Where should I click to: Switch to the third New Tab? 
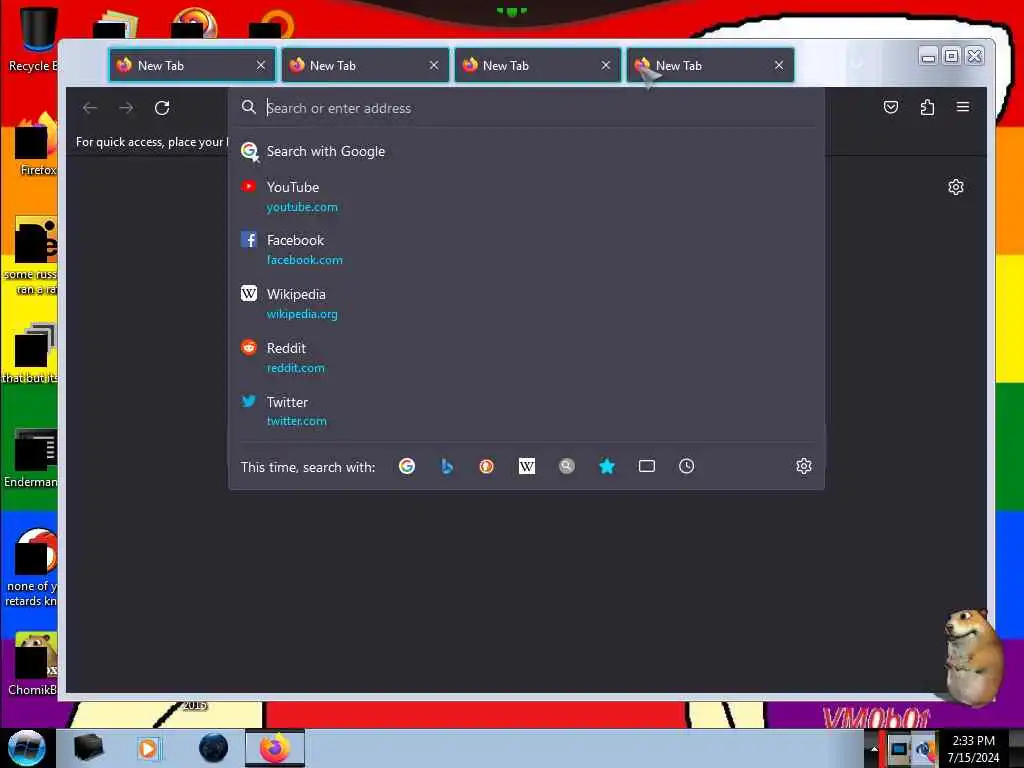pyautogui.click(x=537, y=65)
